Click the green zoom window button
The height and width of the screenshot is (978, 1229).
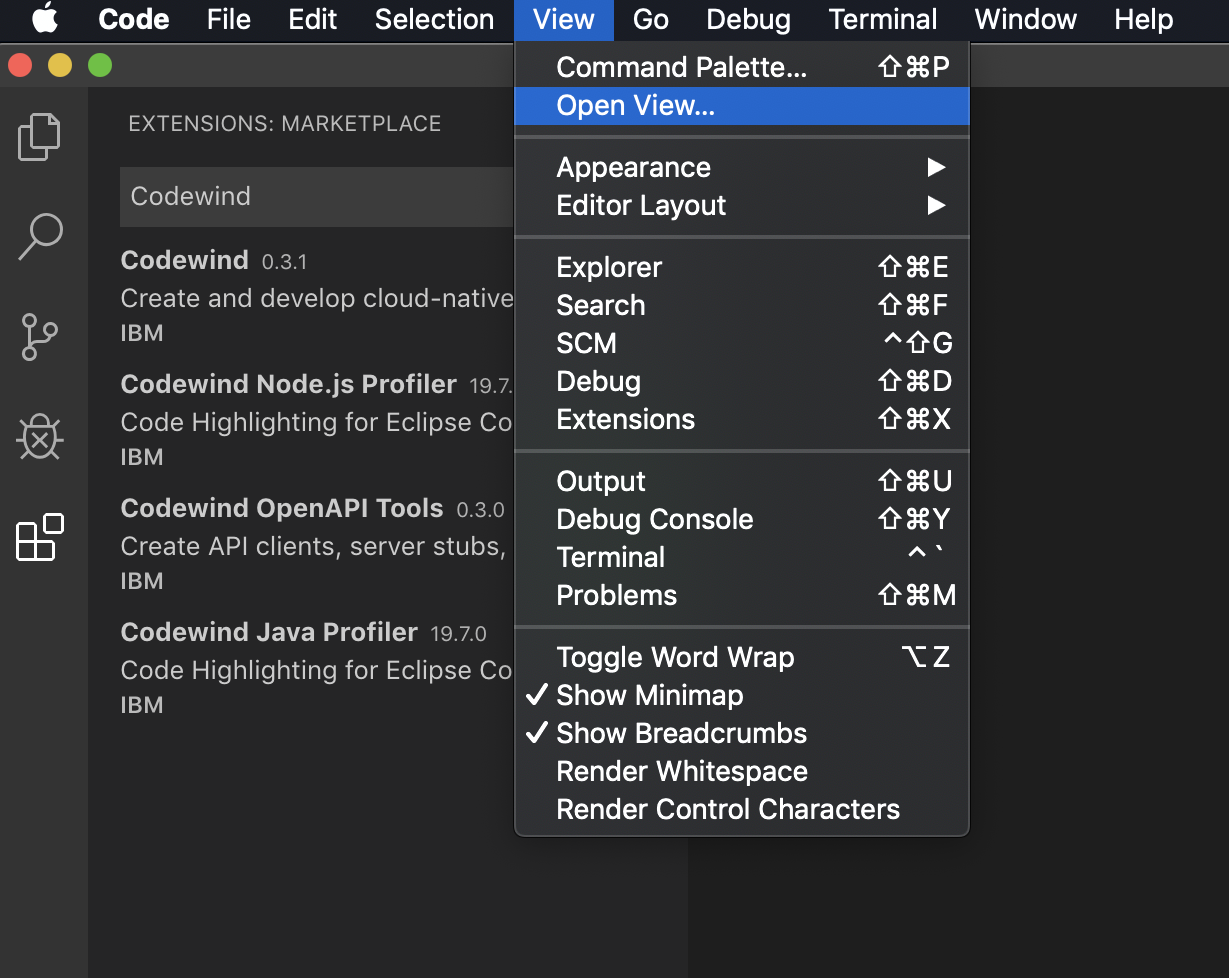point(100,66)
